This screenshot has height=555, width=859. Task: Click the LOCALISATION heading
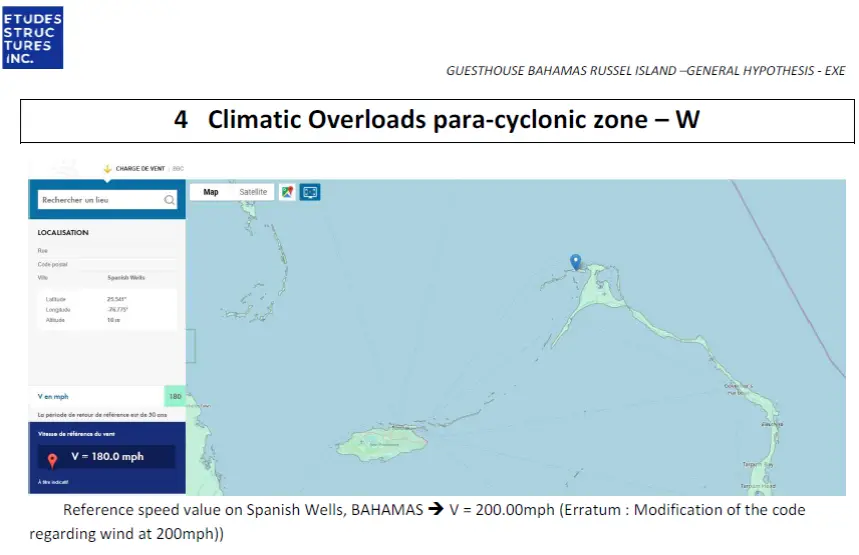click(63, 232)
